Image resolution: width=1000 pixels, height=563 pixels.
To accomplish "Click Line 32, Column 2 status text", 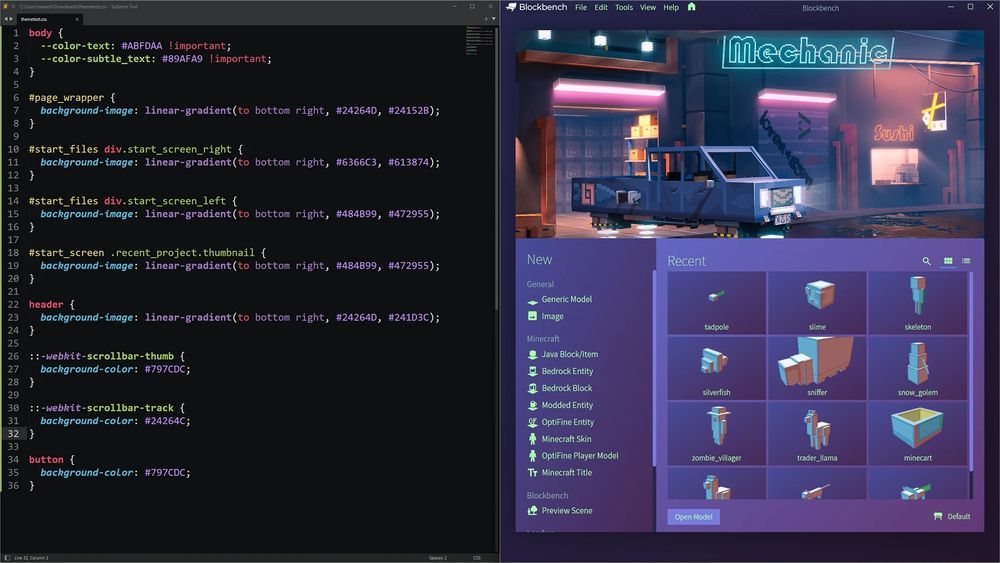I will pos(31,558).
